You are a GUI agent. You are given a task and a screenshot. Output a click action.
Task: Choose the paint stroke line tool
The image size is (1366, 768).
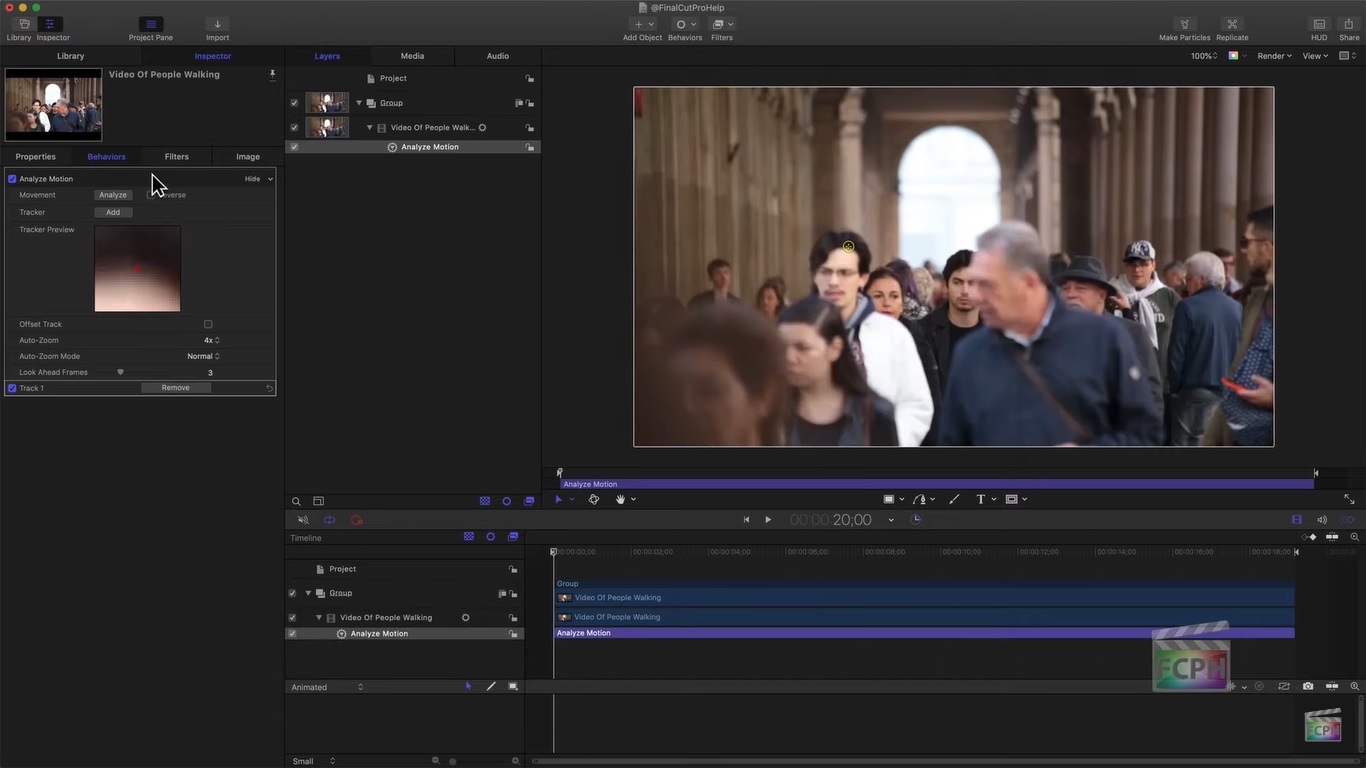coord(954,499)
